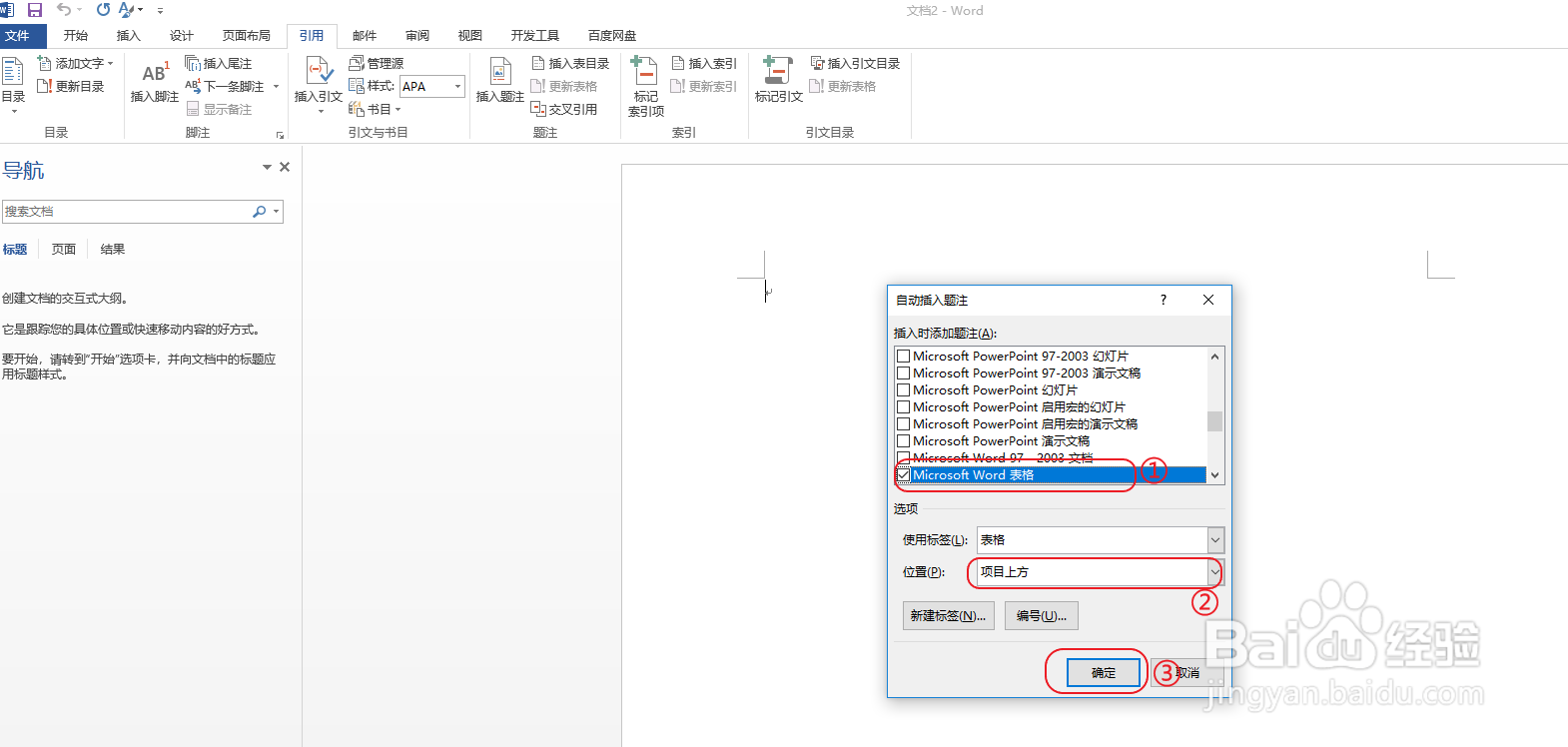Click Update Table of Contents (更新目录)
This screenshot has width=1568, height=747.
pos(71,87)
